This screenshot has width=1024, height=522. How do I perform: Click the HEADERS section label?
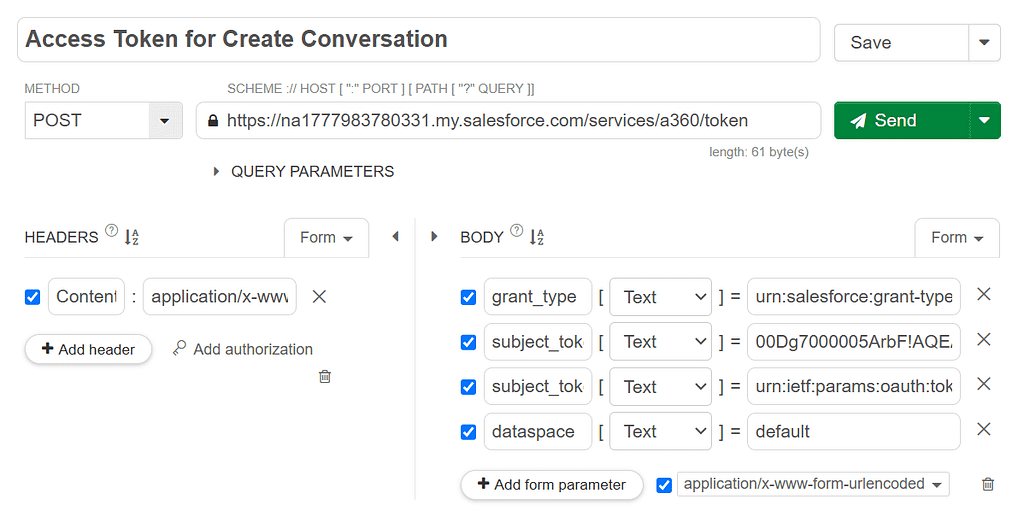pos(61,237)
